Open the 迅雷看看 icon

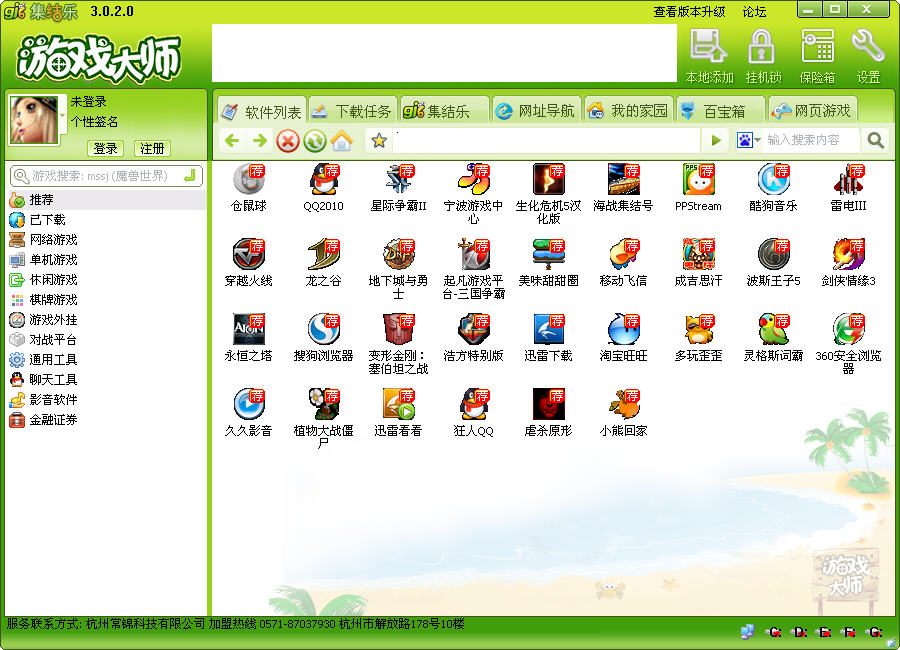coord(398,404)
